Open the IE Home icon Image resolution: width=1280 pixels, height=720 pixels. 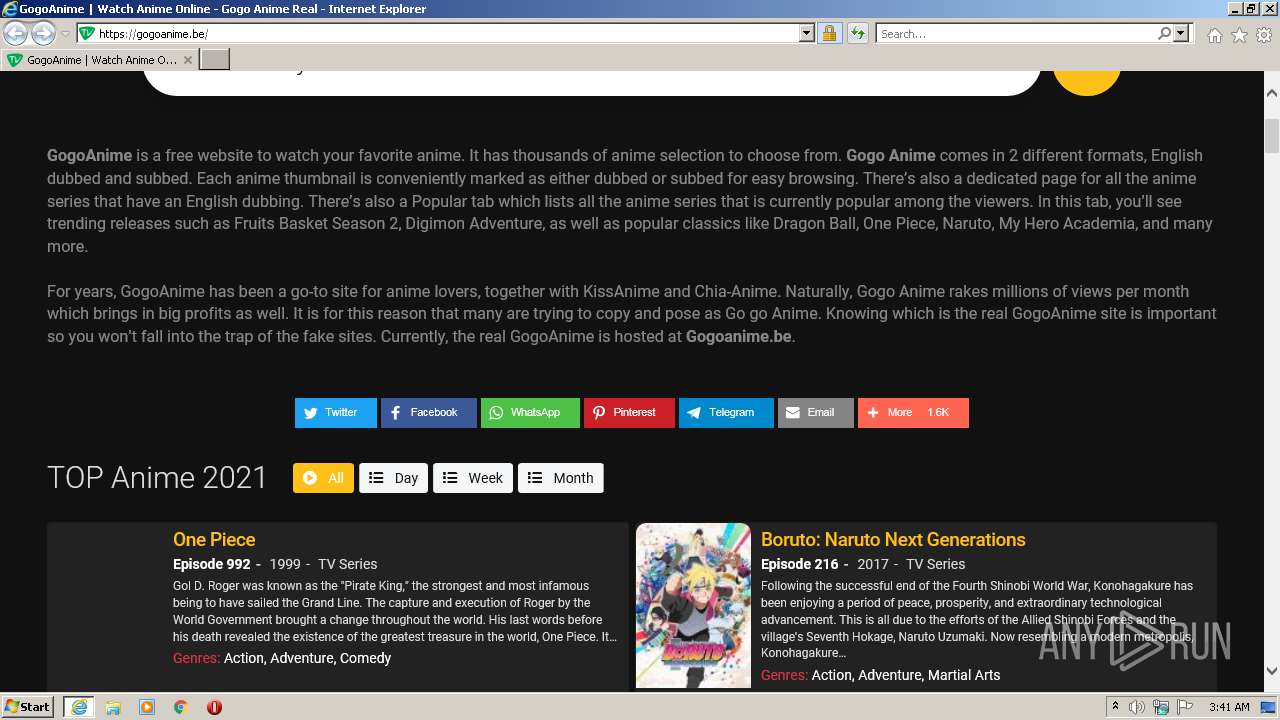(1214, 35)
